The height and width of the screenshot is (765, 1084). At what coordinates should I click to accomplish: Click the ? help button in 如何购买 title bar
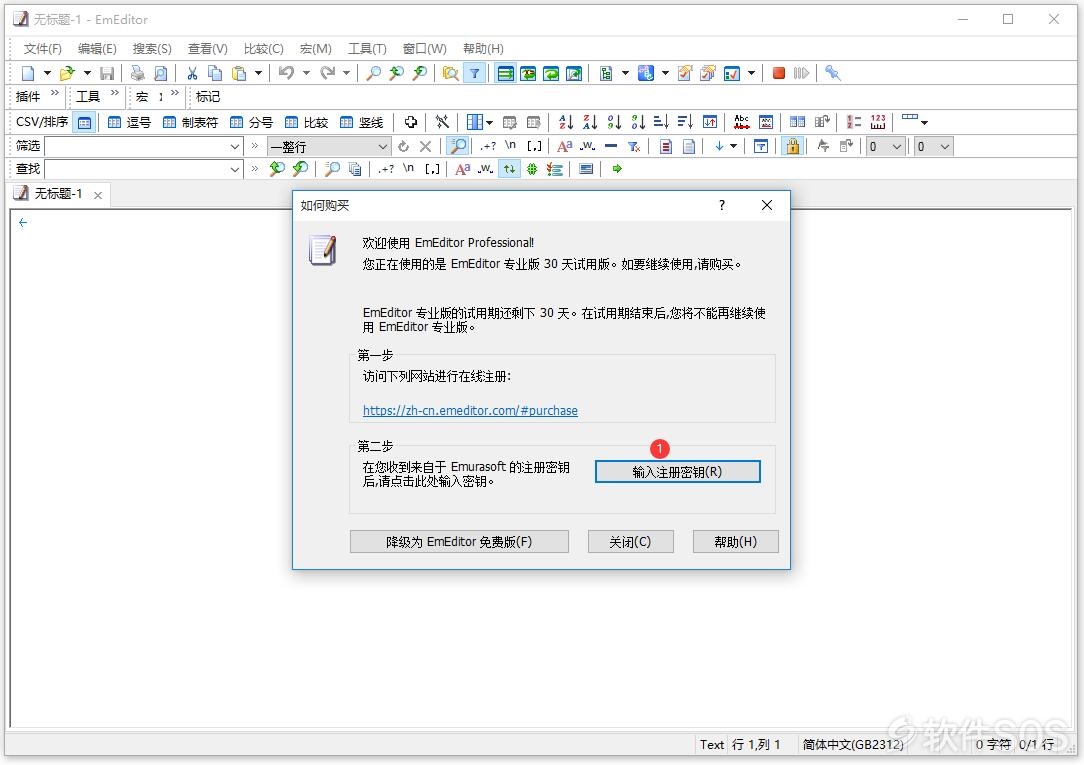coord(722,205)
